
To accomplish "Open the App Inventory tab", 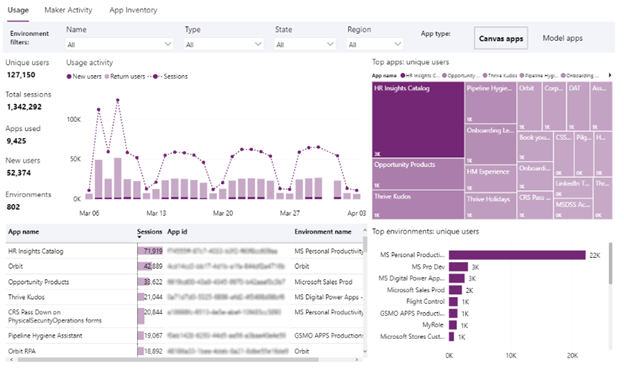I will 133,10.
